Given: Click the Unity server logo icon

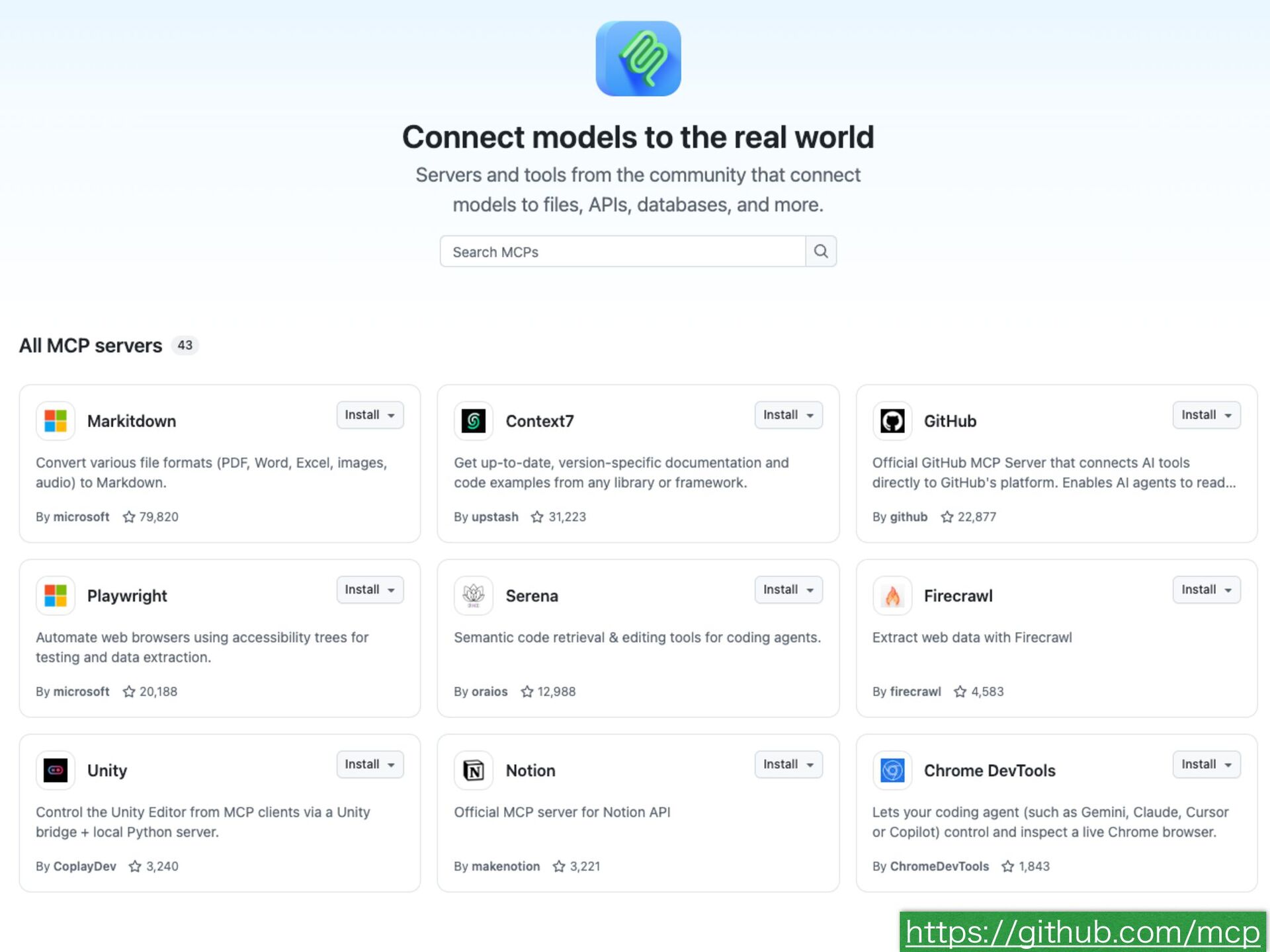Looking at the screenshot, I should 56,770.
